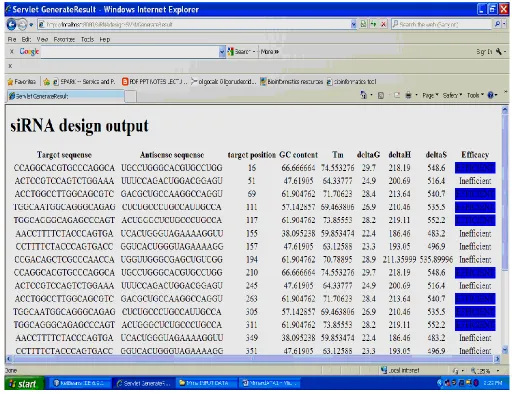This screenshot has width=512, height=394.
Task: Click the Inefficient cell for target position 51
Action: (x=475, y=181)
